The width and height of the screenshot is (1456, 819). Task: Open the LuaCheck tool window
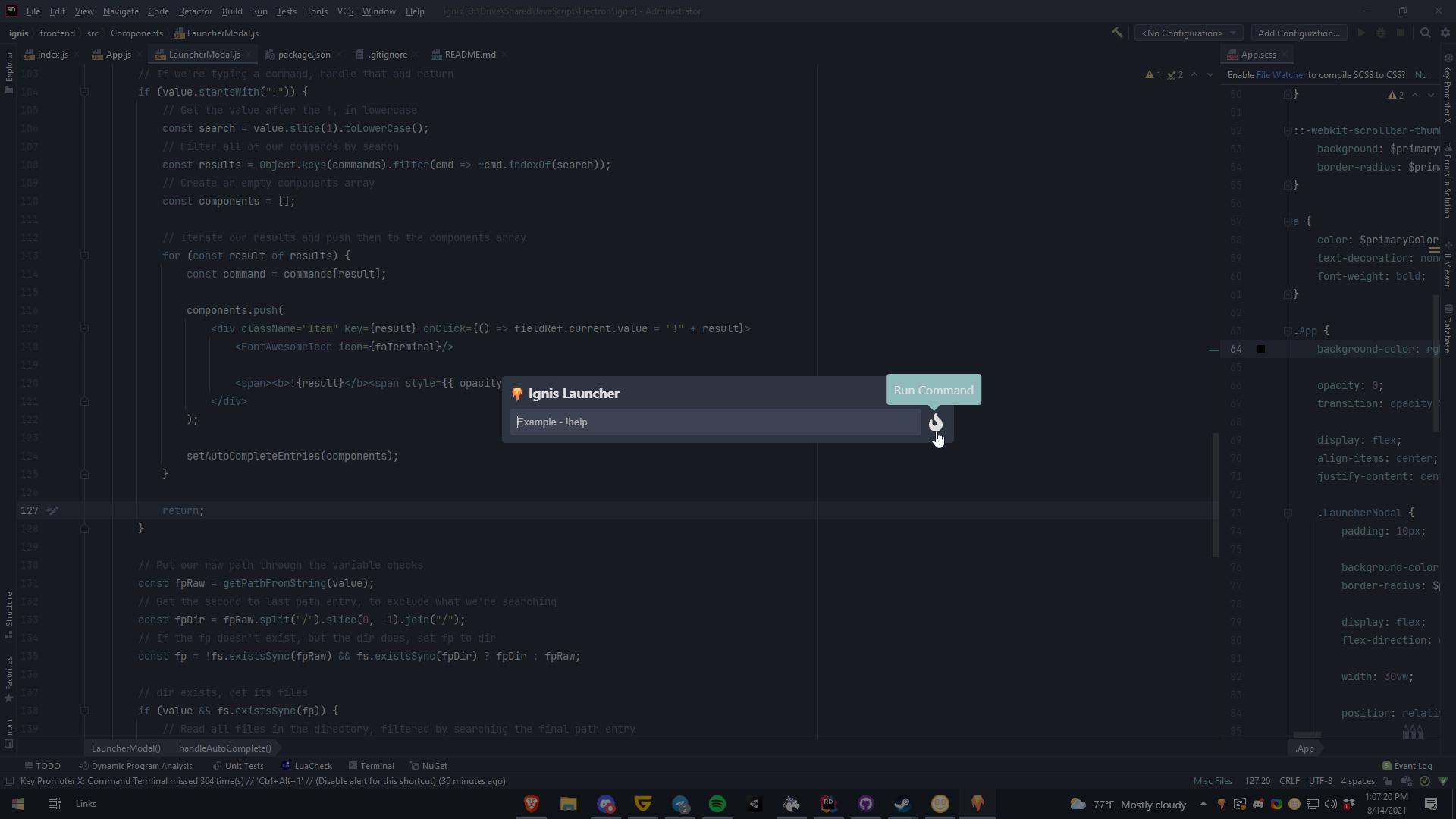pyautogui.click(x=307, y=766)
